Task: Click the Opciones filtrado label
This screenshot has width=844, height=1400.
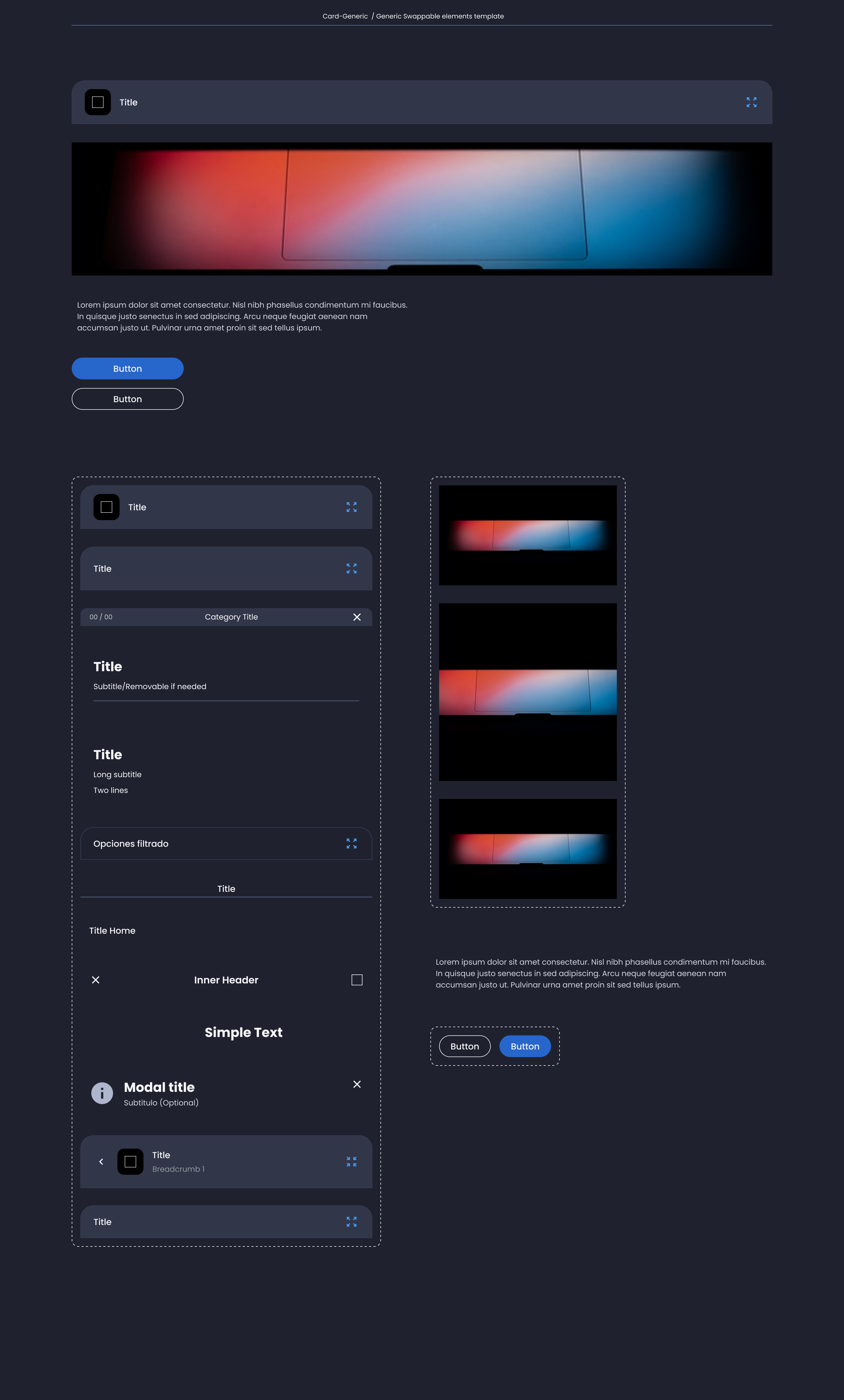Action: pyautogui.click(x=131, y=844)
